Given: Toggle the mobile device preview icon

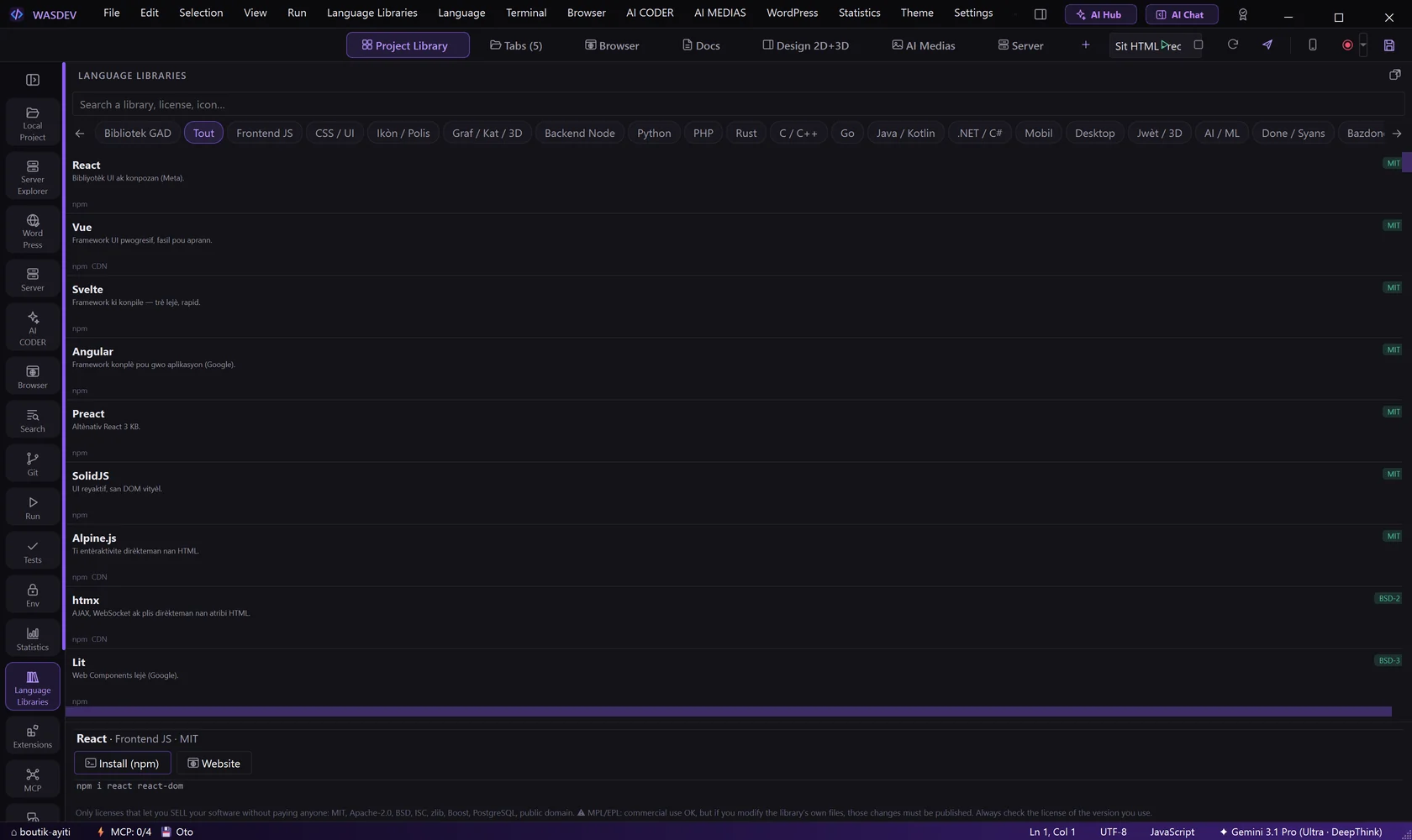Looking at the screenshot, I should tap(1313, 45).
